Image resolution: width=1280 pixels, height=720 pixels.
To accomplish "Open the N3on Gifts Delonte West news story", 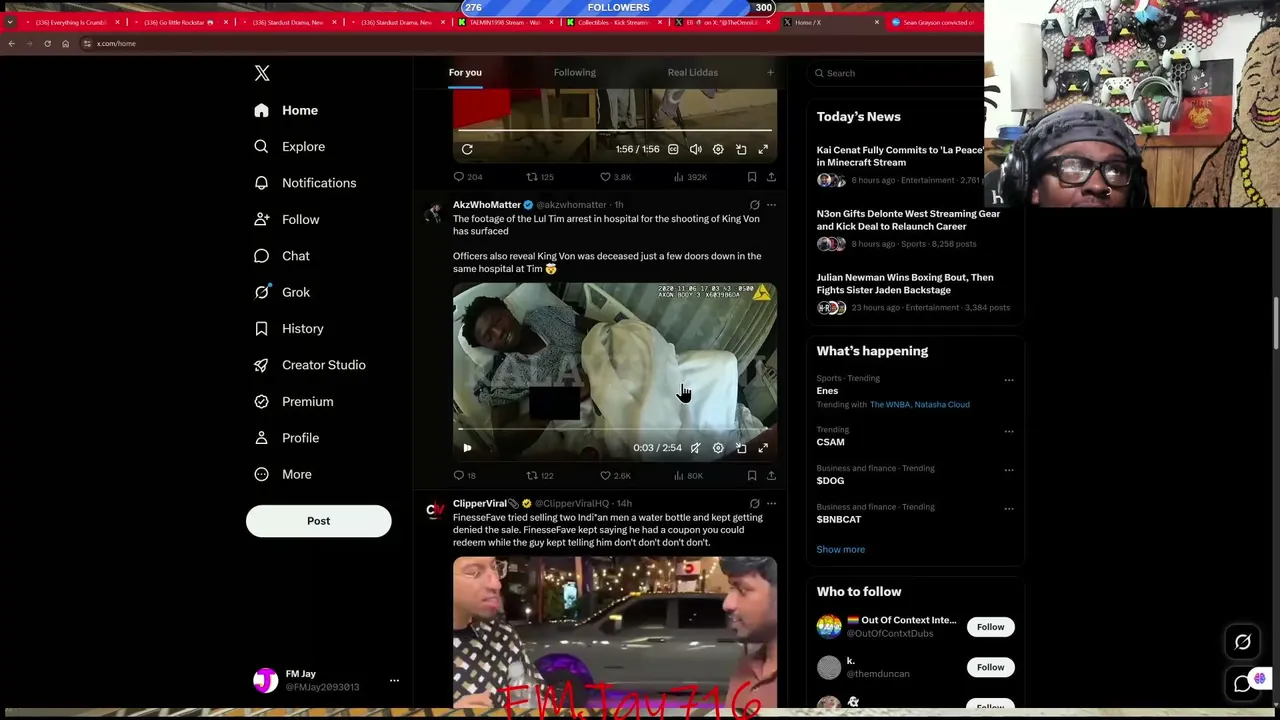I will [x=915, y=228].
